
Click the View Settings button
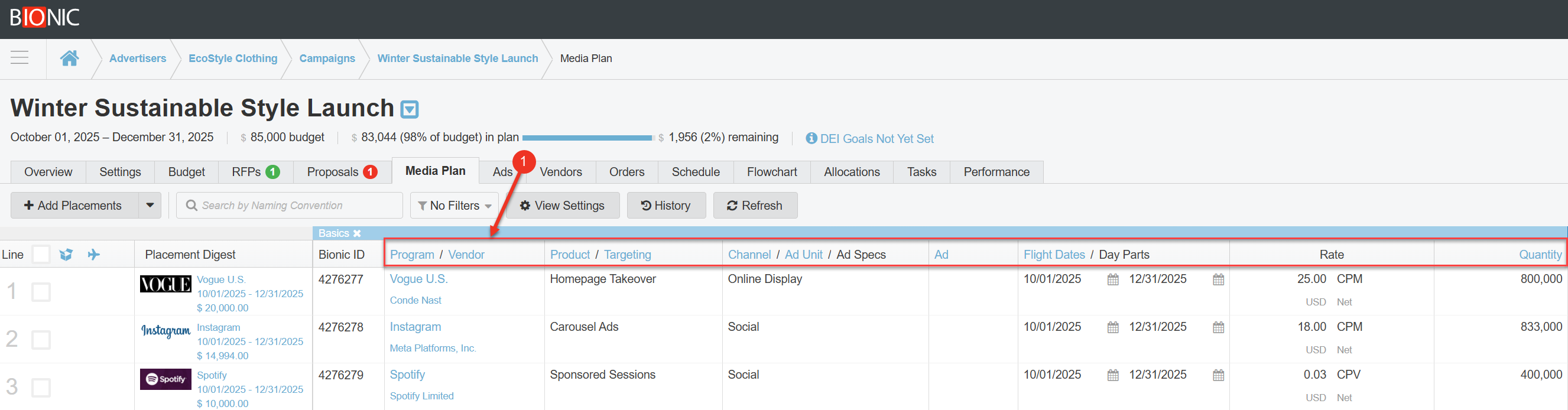562,206
